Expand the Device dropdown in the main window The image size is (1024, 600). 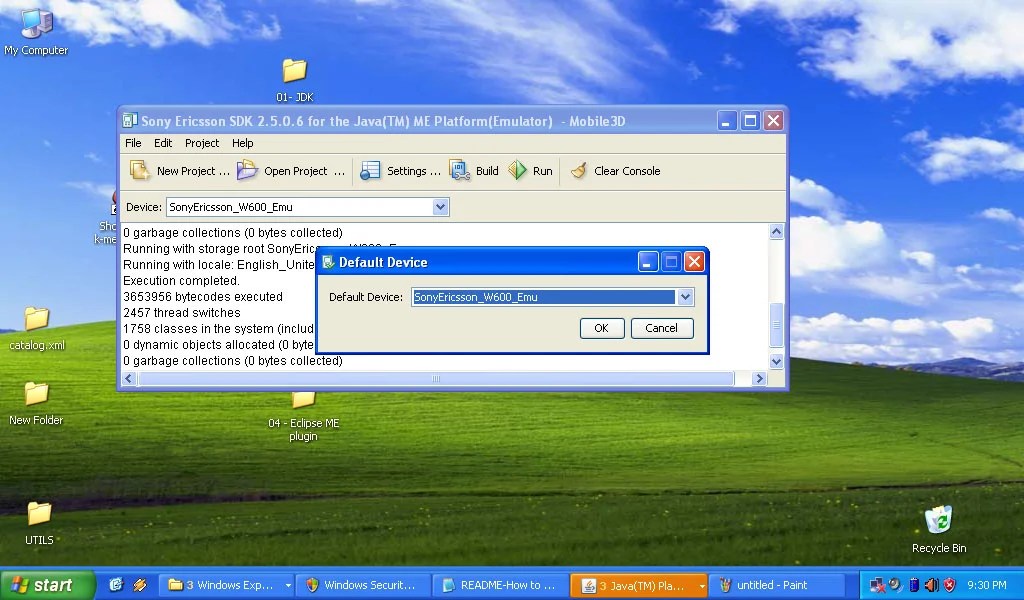(x=440, y=207)
